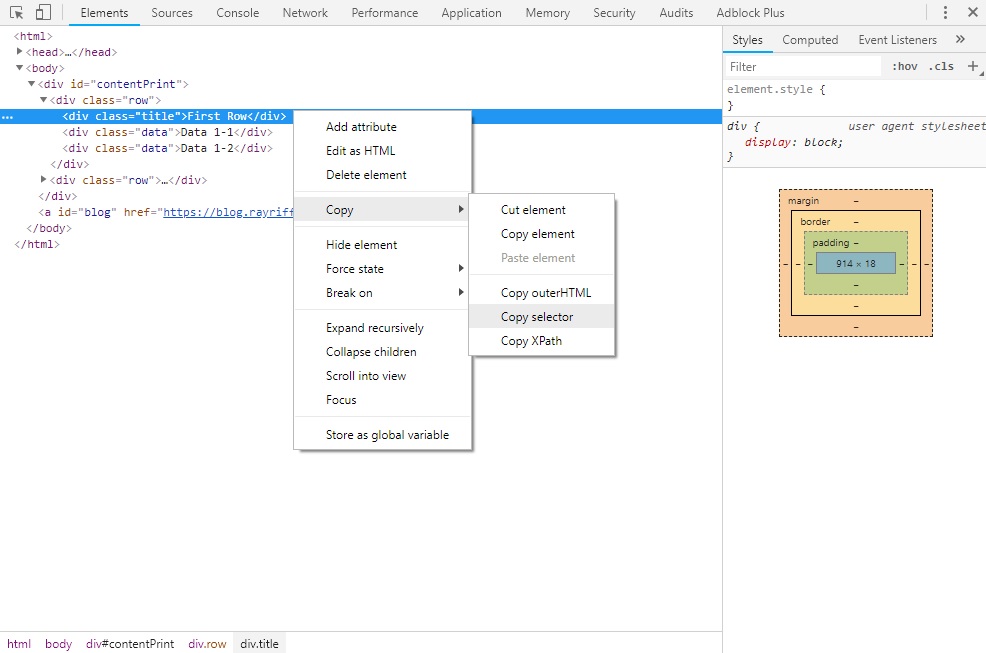
Task: Collapse the body element node
Action: 19,68
